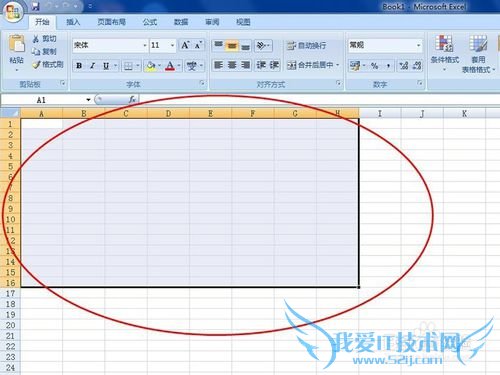Open 对齐方式 dialog launcher
The width and height of the screenshot is (500, 375).
(x=338, y=83)
